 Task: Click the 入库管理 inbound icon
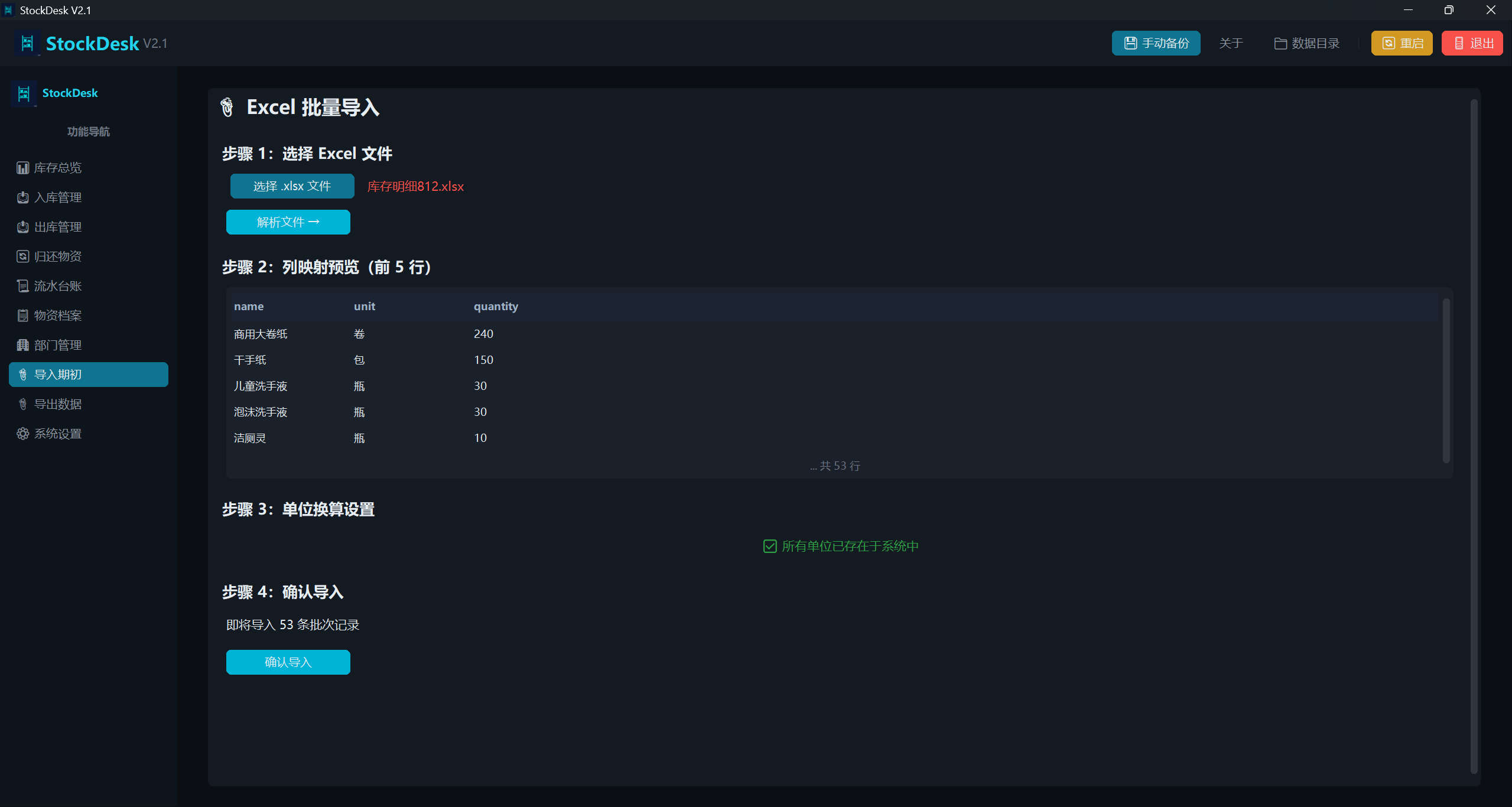coord(22,197)
